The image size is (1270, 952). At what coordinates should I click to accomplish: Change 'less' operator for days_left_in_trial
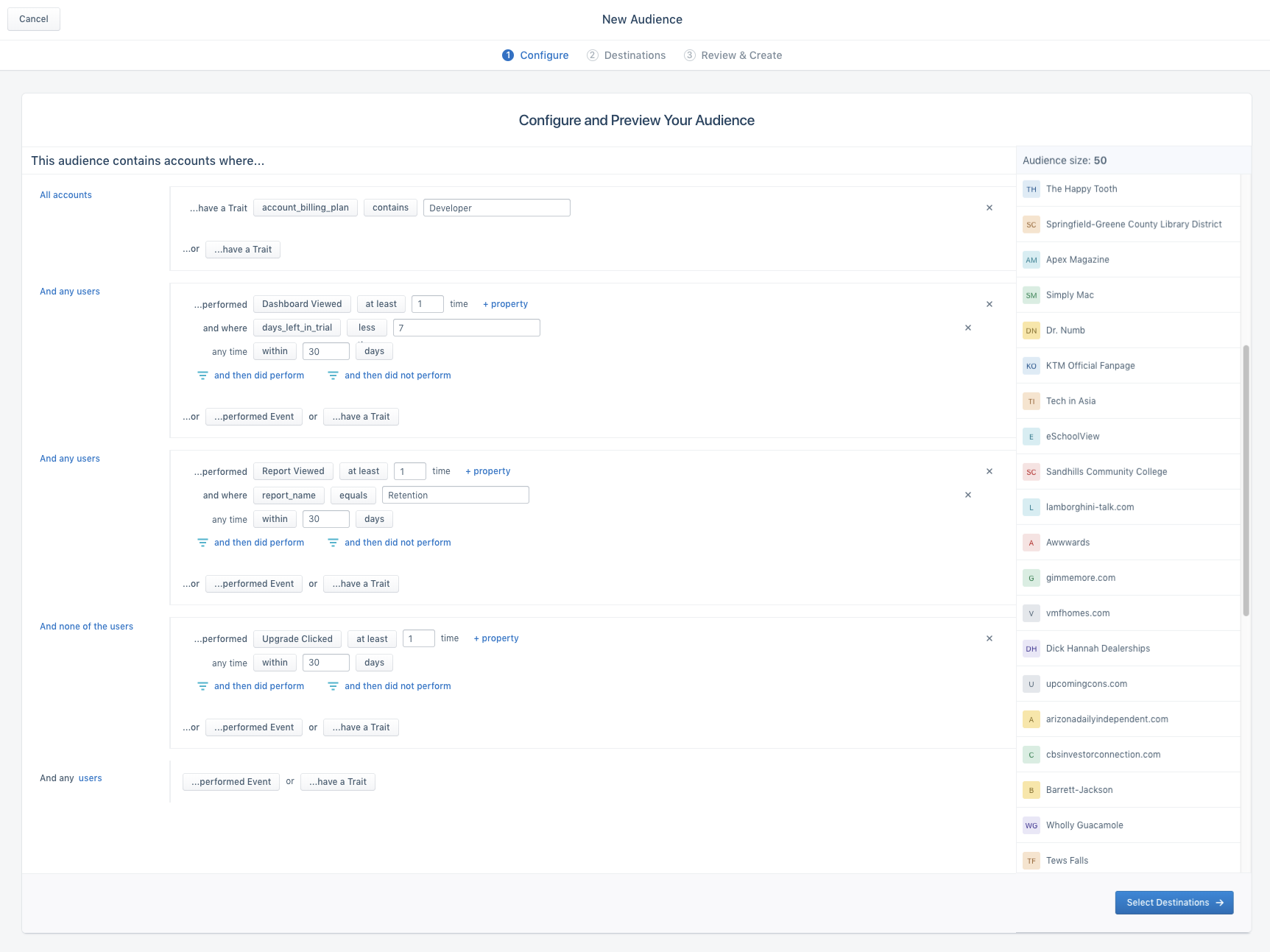click(x=367, y=328)
